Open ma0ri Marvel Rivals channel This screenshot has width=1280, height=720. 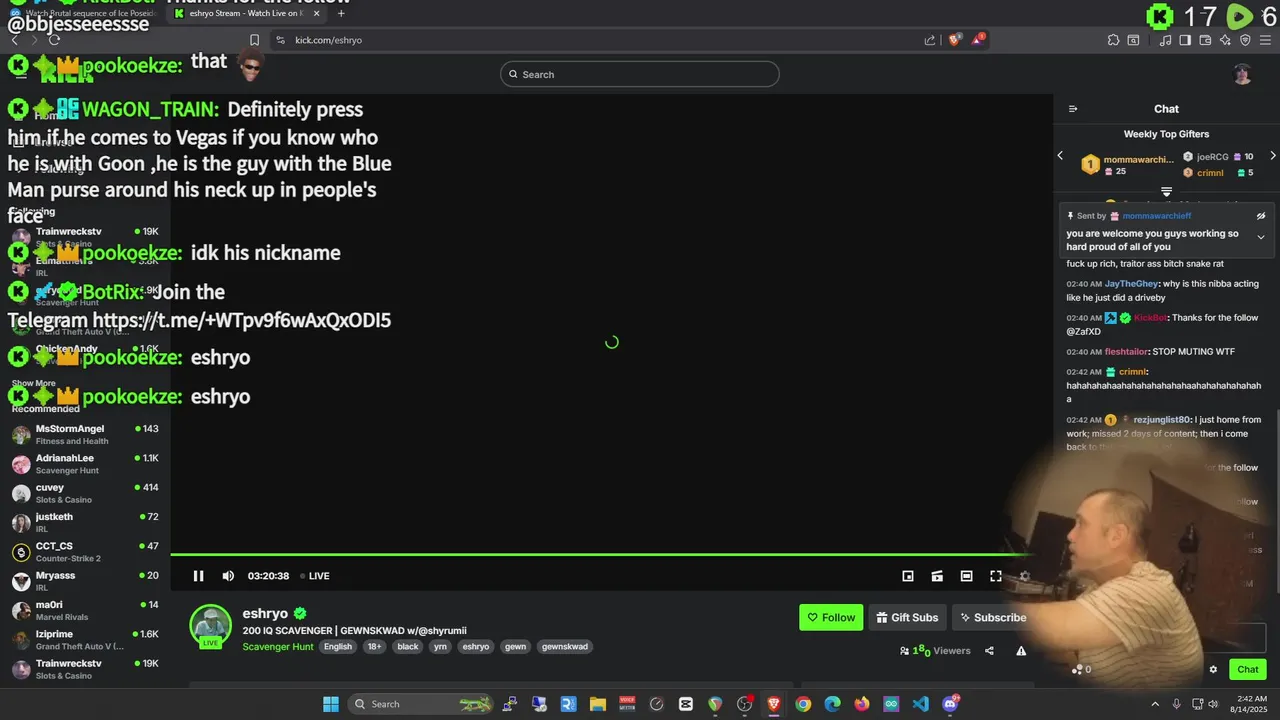tap(85, 610)
